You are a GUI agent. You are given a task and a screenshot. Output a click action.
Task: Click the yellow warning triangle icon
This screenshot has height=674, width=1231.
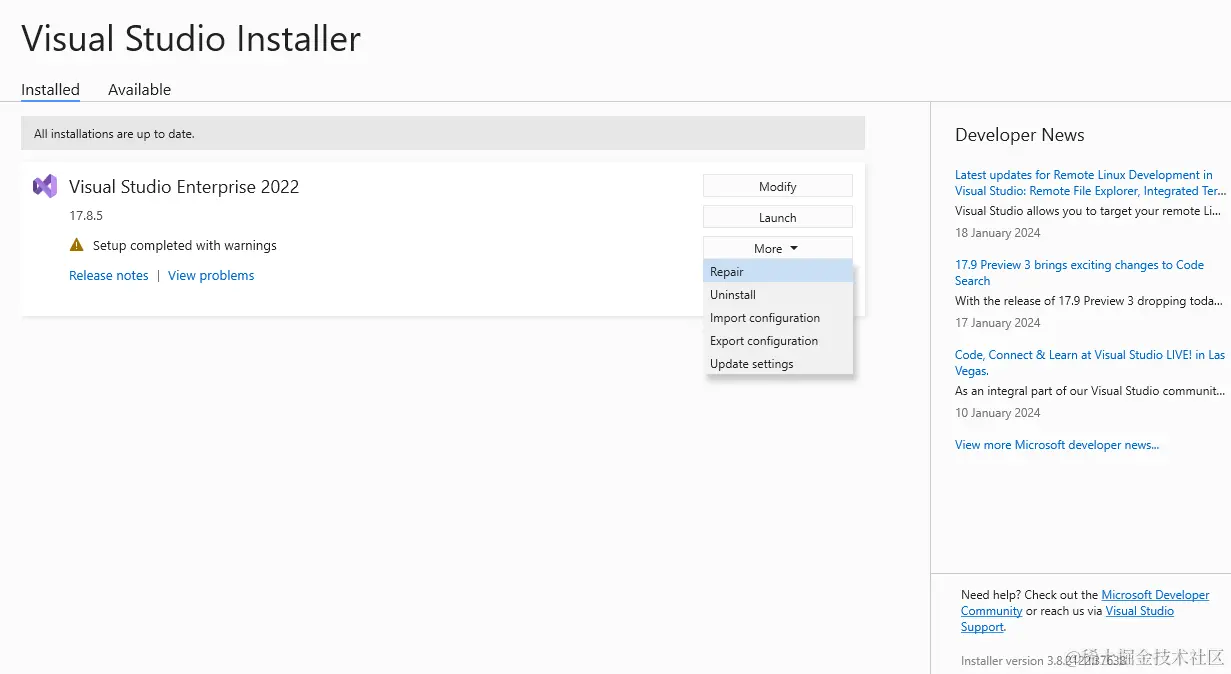[77, 245]
